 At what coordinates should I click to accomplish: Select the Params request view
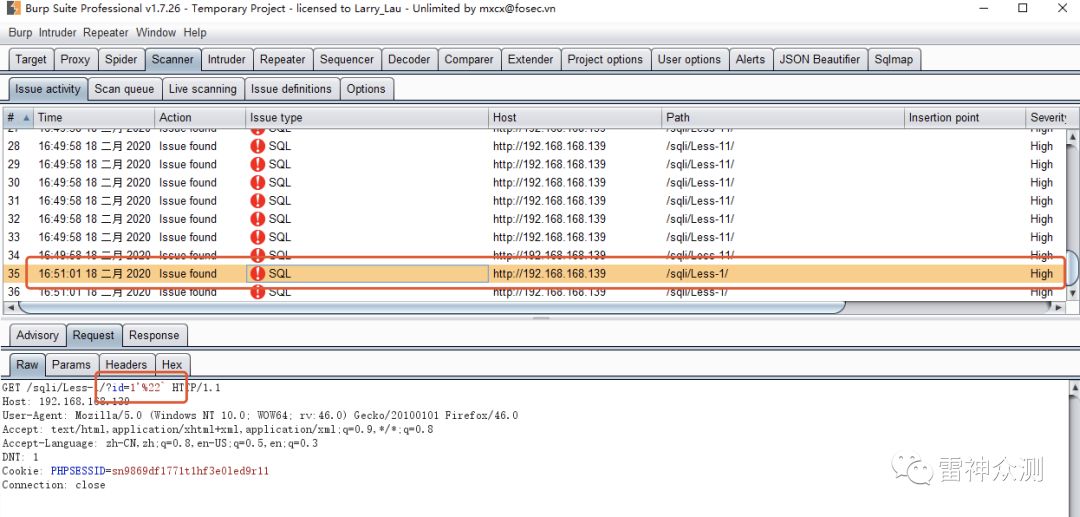pyautogui.click(x=72, y=365)
